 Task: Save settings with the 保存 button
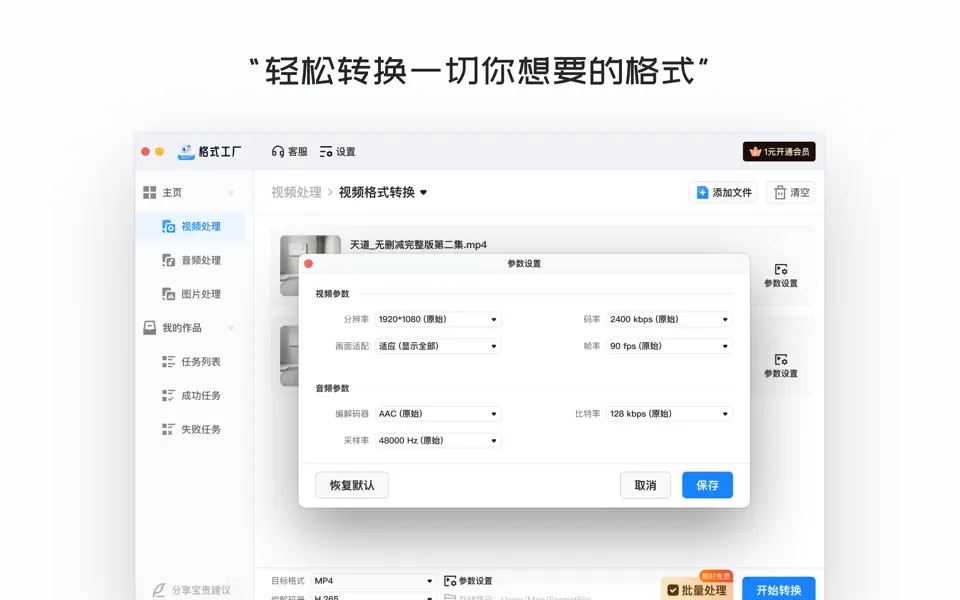tap(707, 484)
